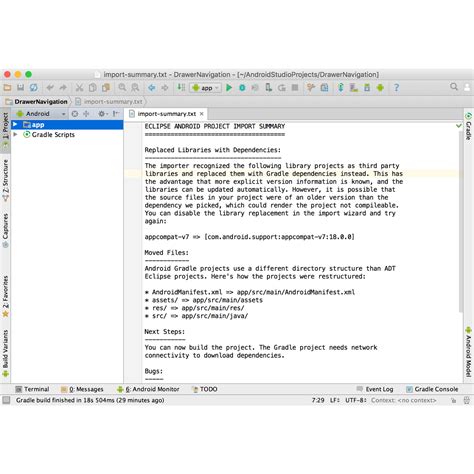Click the Paste icon in toolbar

pos(106,88)
